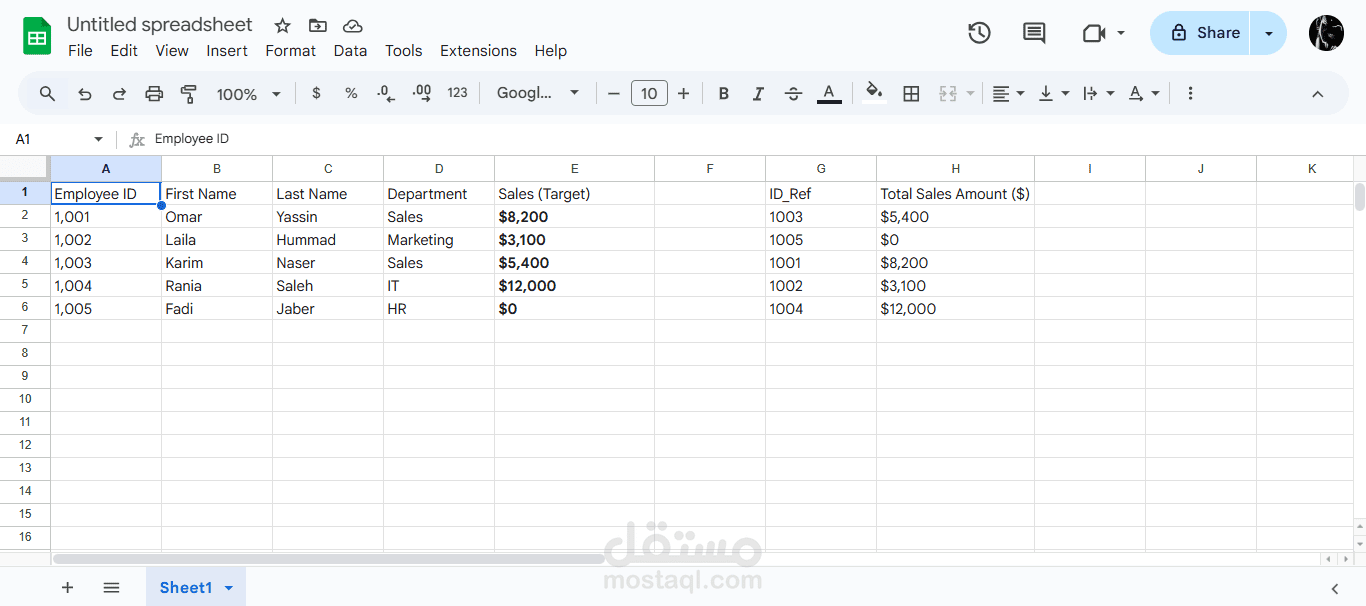Open the Extensions menu
This screenshot has width=1366, height=606.
pyautogui.click(x=478, y=50)
